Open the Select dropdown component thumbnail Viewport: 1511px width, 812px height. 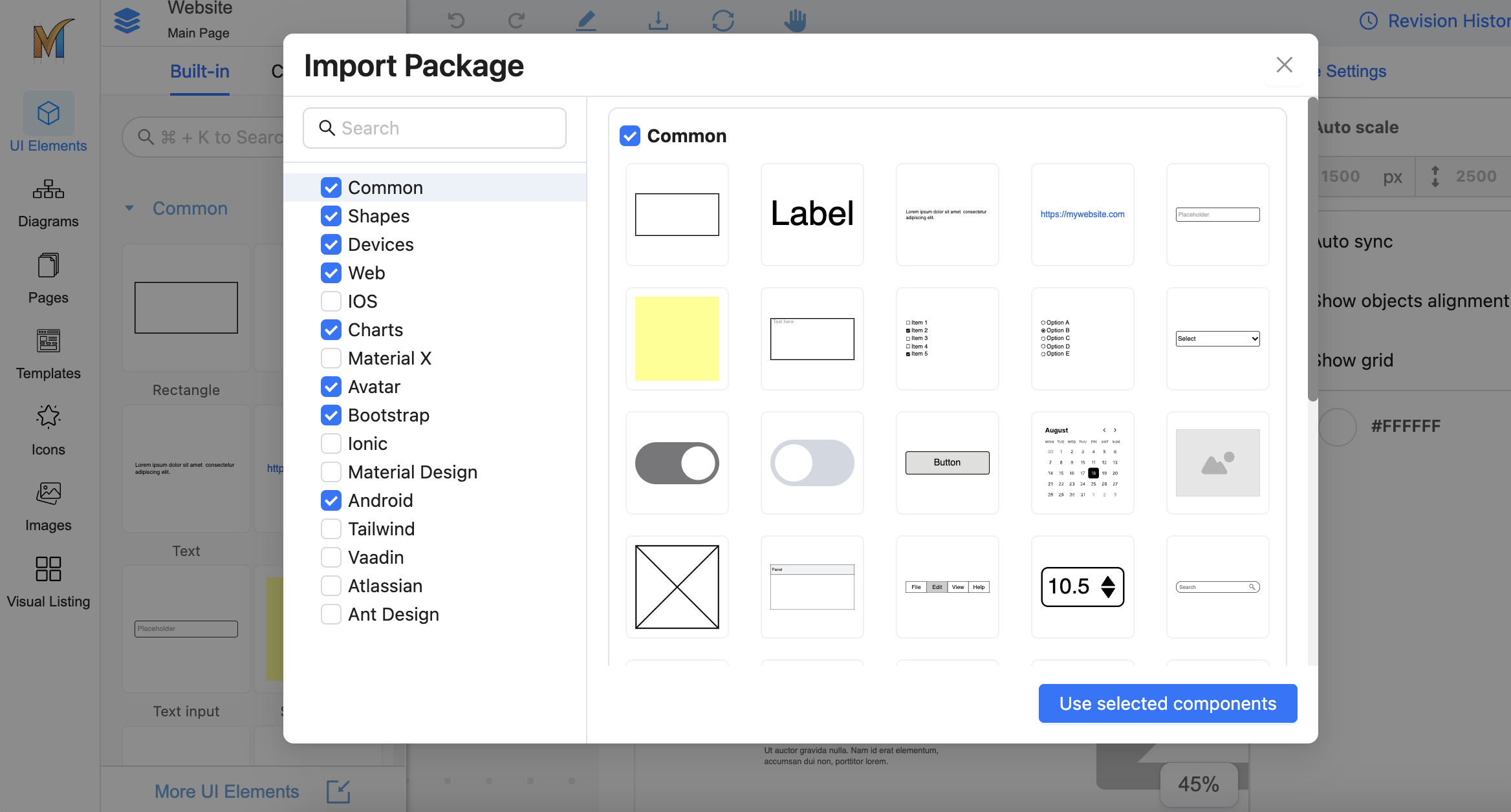[x=1217, y=339]
